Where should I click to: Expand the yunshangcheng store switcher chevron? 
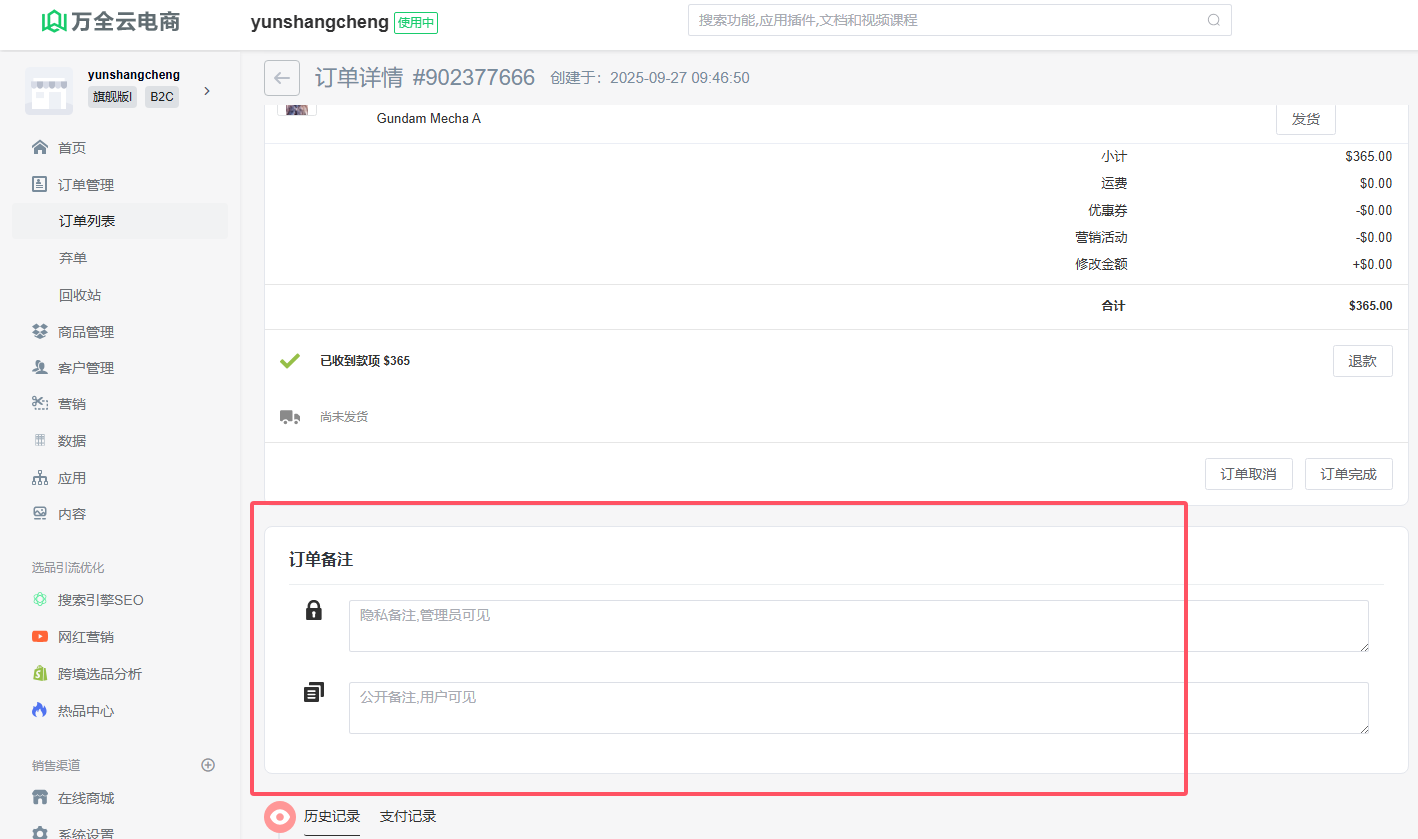pyautogui.click(x=207, y=91)
